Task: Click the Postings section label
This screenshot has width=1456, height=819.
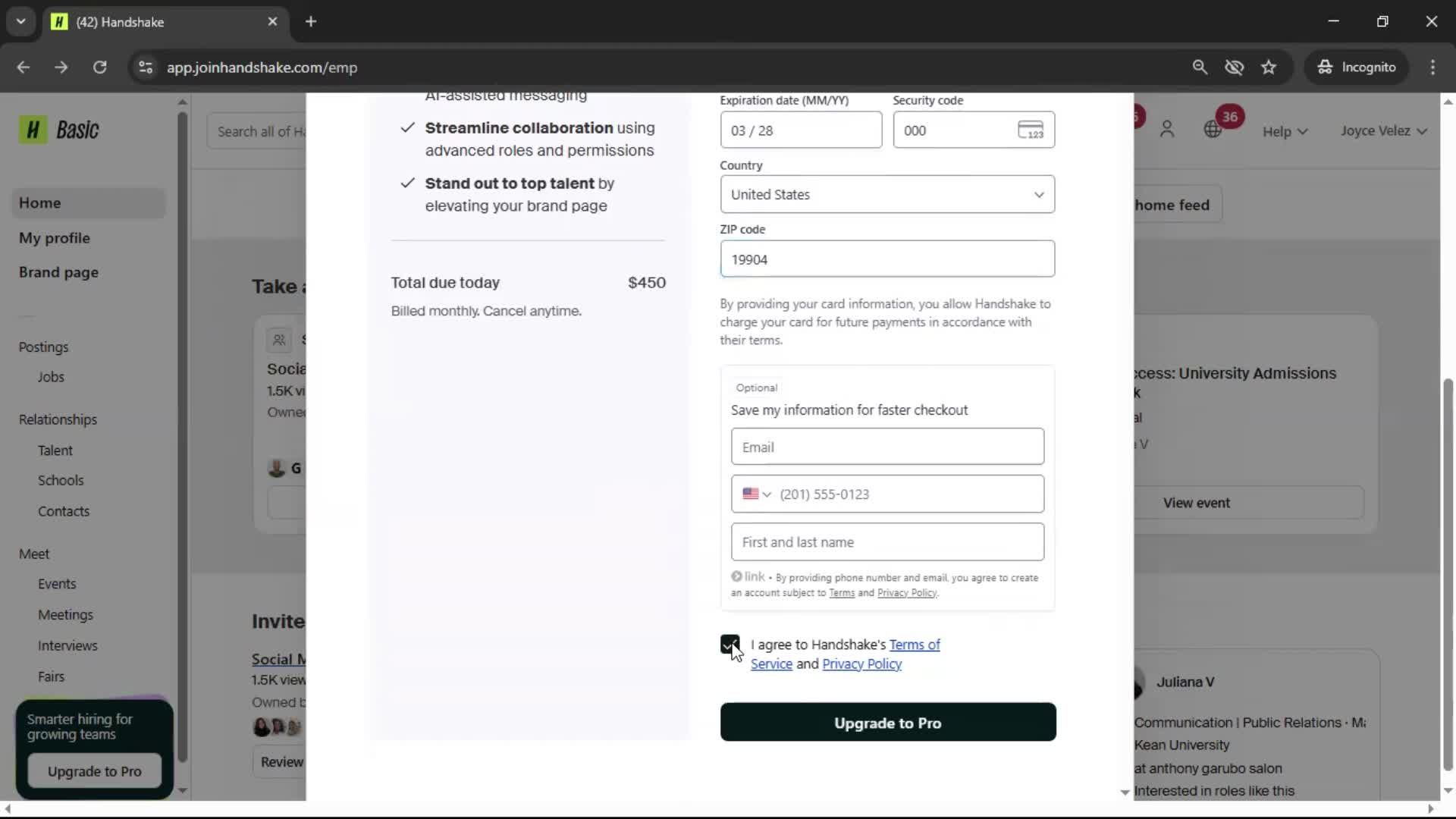Action: [43, 347]
